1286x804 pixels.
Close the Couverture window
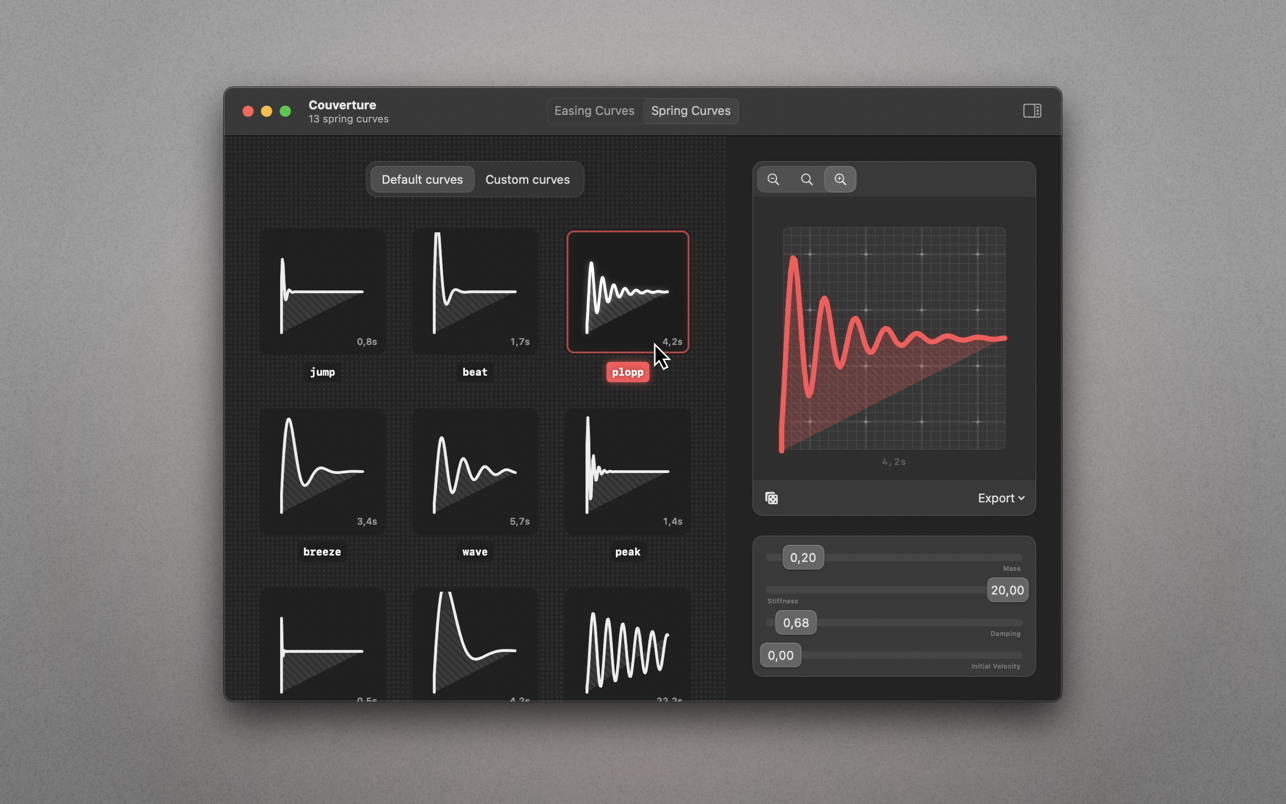coord(248,111)
